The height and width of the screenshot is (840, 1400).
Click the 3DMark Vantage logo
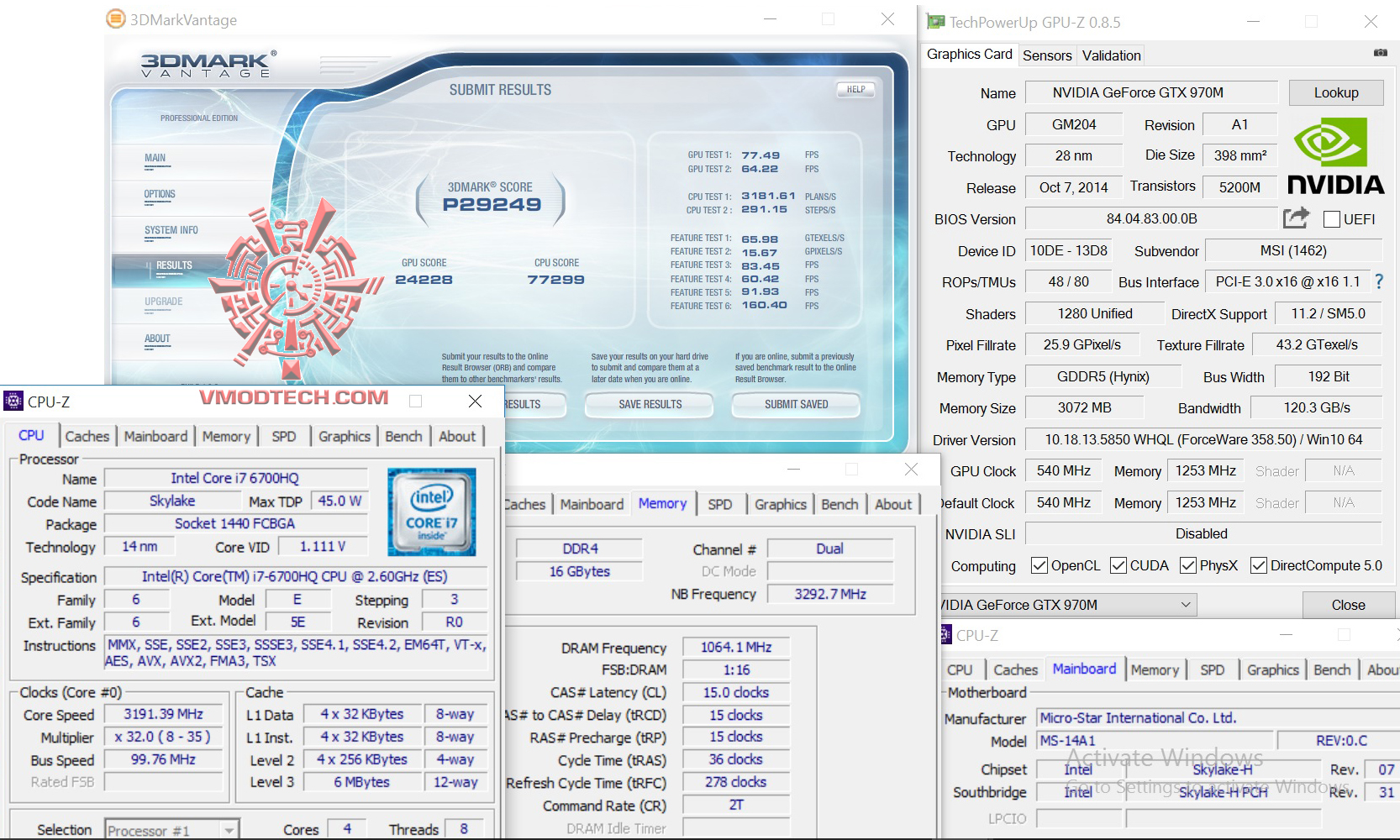click(208, 65)
